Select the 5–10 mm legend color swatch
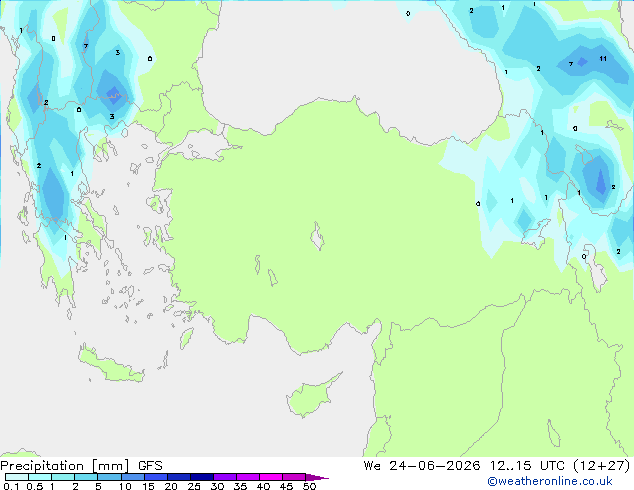 click(x=109, y=477)
